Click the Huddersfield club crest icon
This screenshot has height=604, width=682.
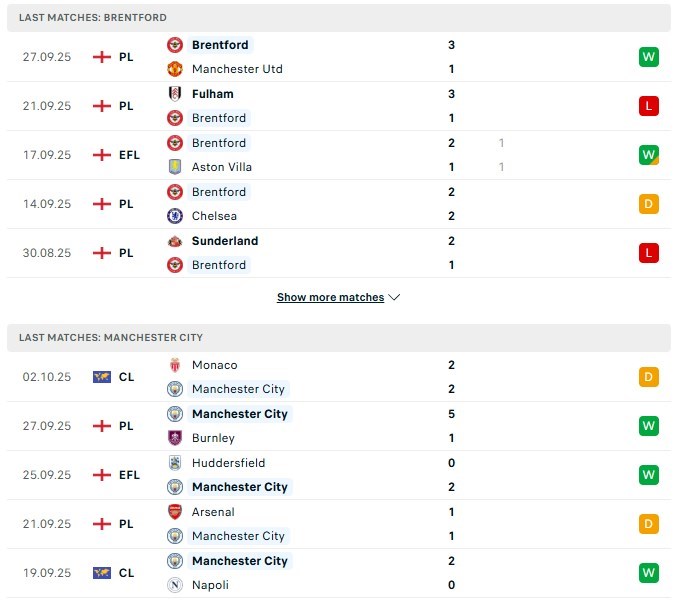coord(175,463)
